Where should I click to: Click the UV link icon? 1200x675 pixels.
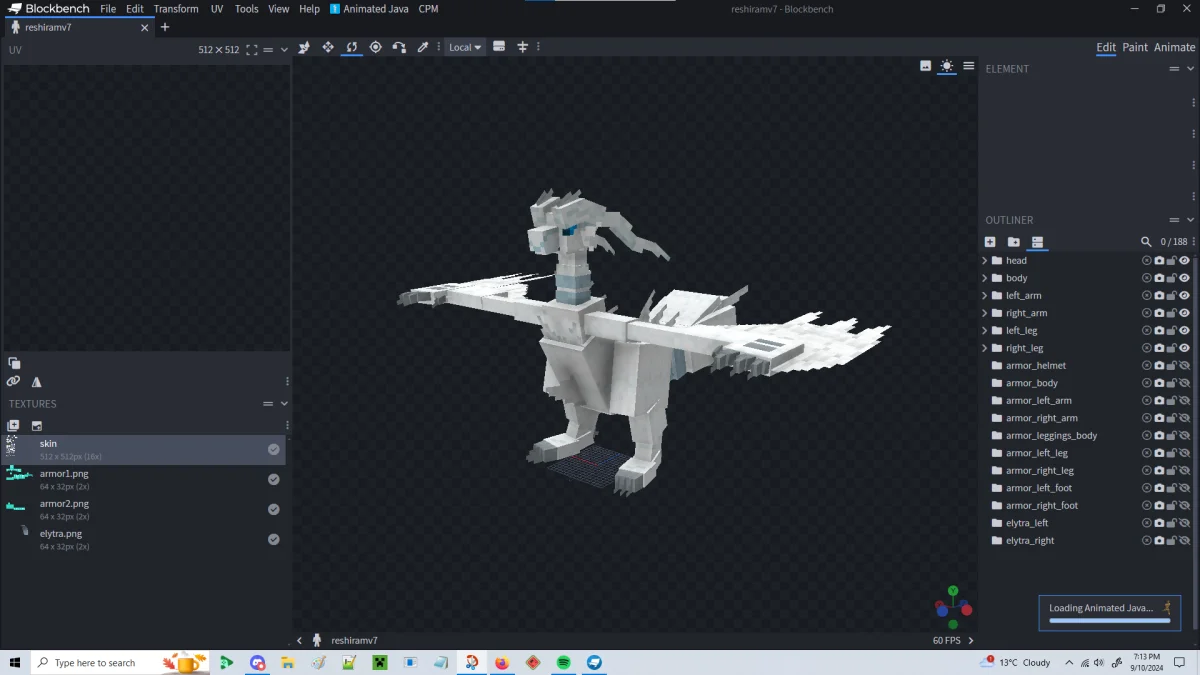[13, 381]
